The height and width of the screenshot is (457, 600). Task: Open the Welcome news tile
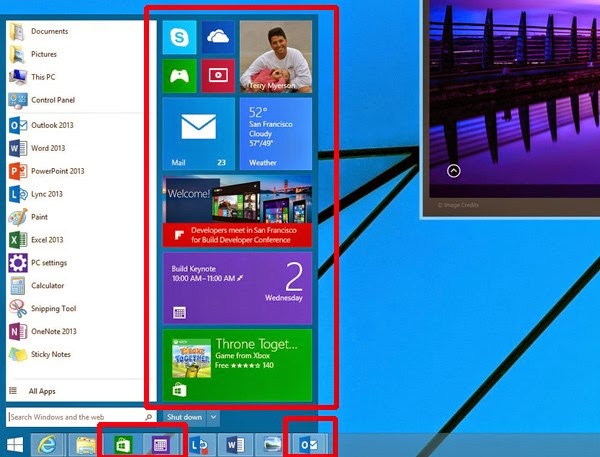point(237,211)
